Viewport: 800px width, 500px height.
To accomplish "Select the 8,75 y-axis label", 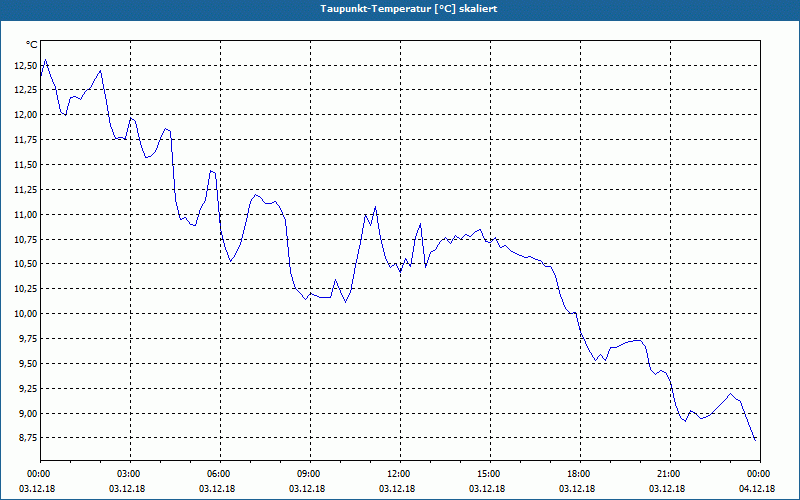I will tap(28, 438).
